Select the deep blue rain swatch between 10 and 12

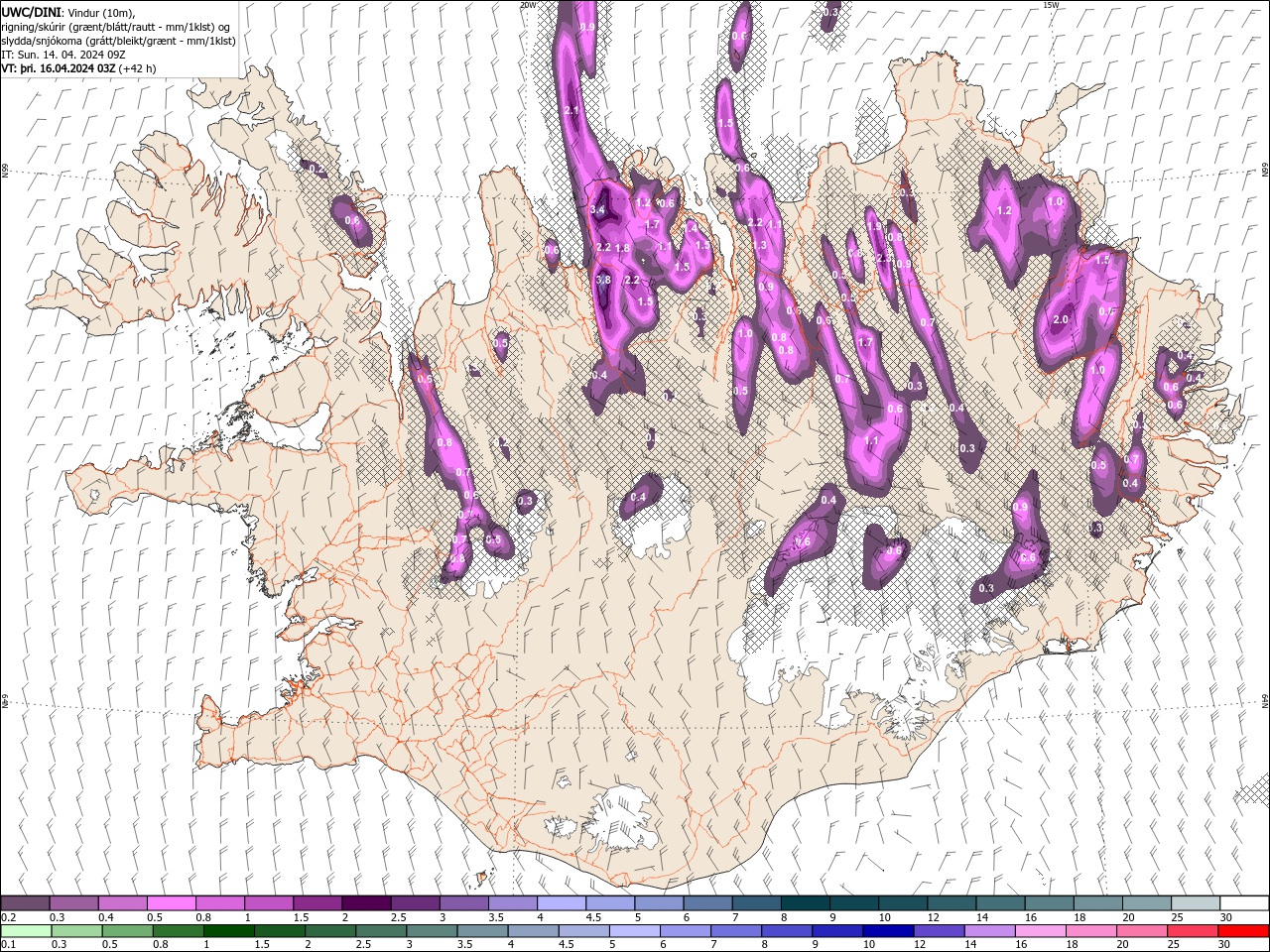888,931
